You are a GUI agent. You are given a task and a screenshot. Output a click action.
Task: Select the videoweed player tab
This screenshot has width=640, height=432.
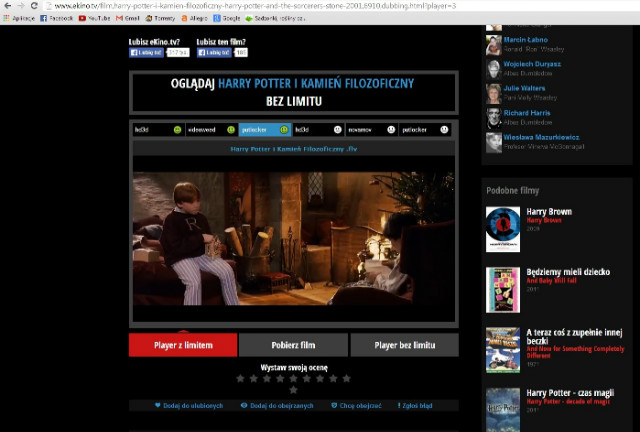tap(211, 130)
